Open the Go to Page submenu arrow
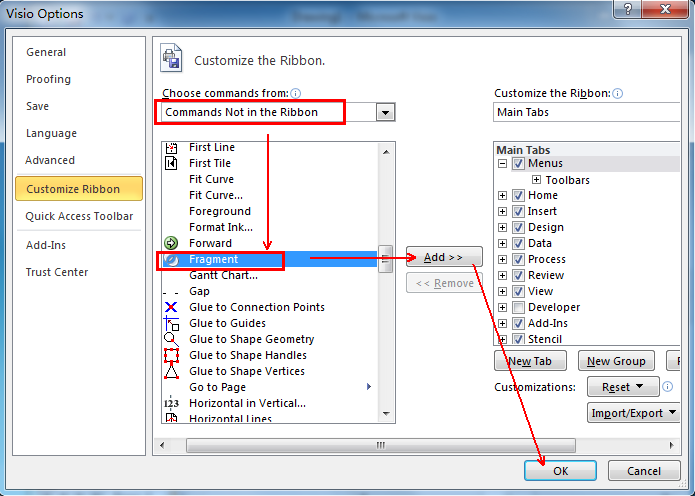Screen dimensions: 695x496 point(369,387)
